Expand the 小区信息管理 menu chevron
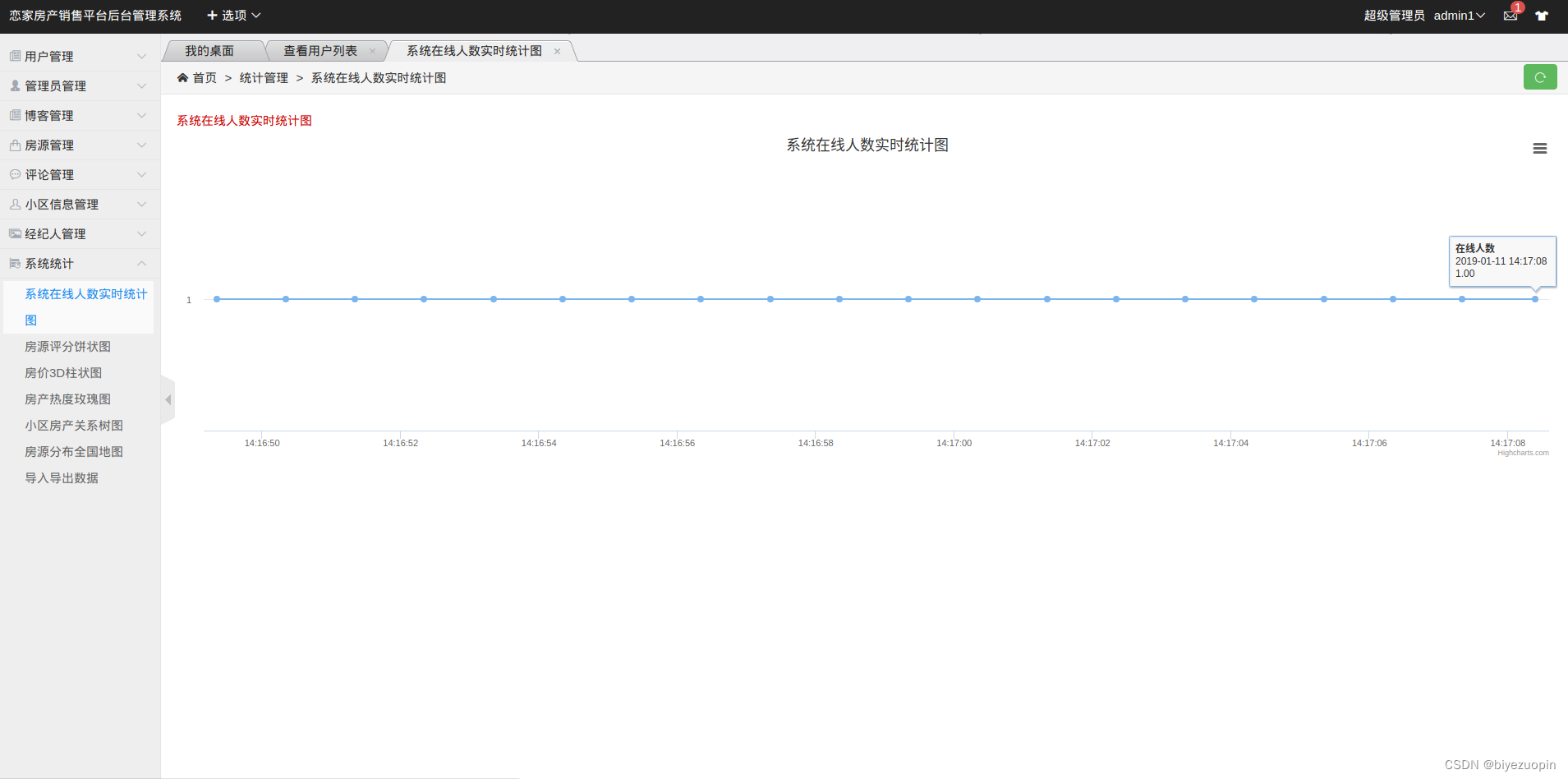 [141, 204]
